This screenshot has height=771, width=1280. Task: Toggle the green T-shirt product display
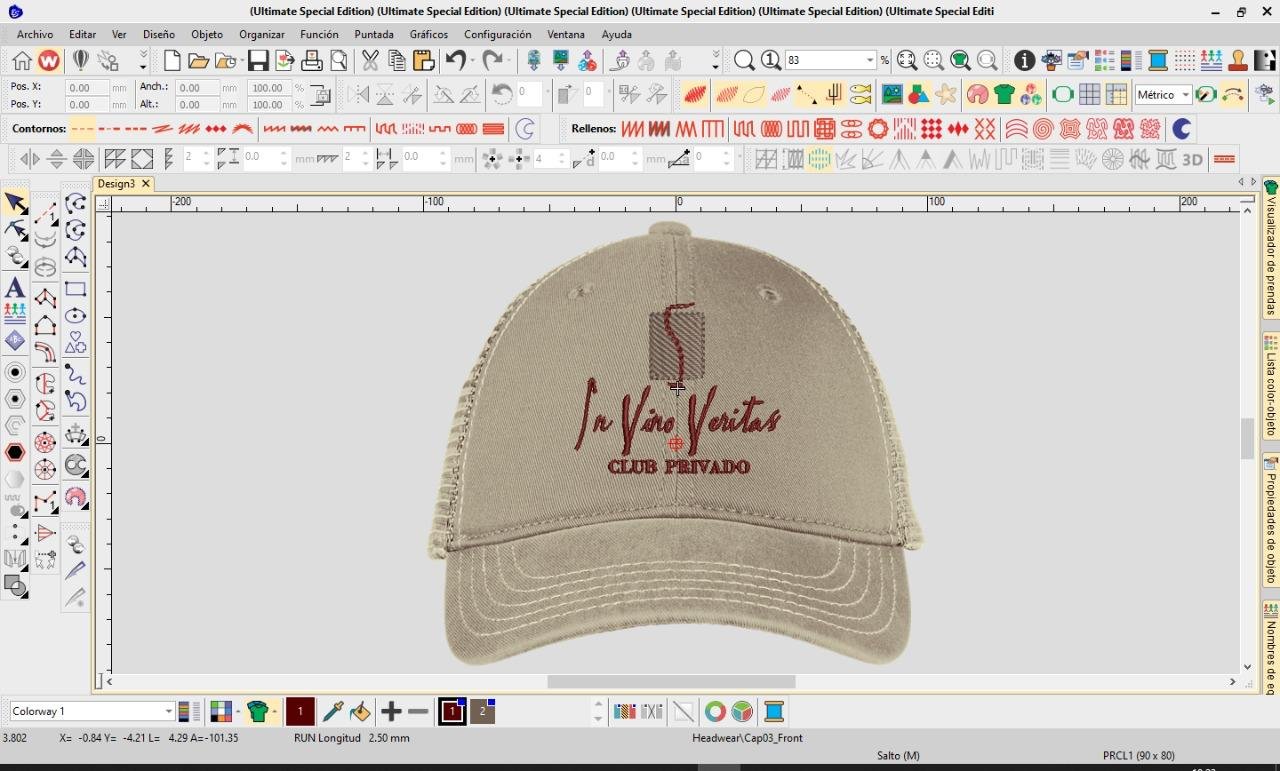click(1004, 95)
